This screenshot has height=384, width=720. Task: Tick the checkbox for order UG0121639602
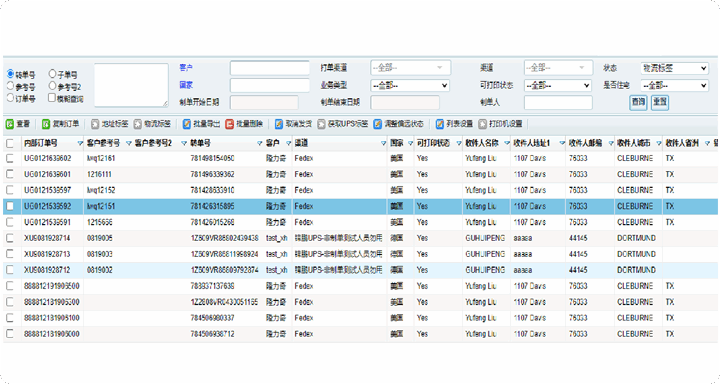[10, 158]
